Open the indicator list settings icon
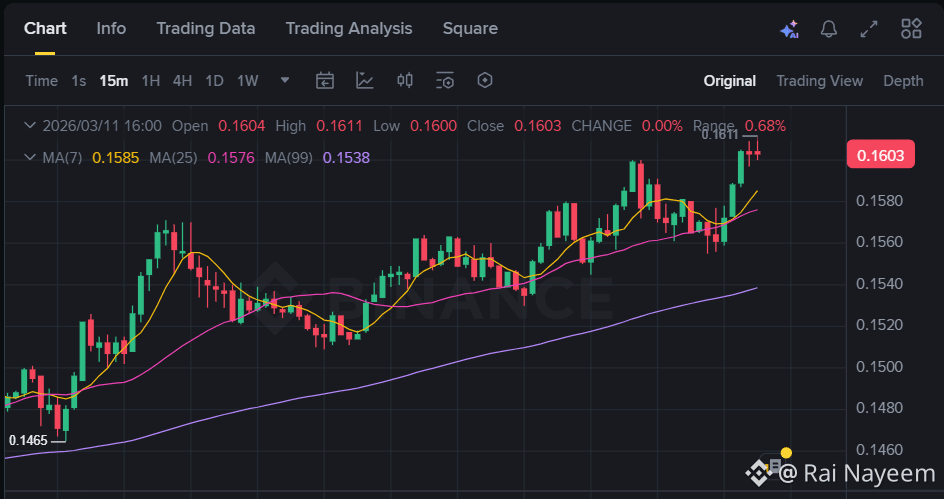The width and height of the screenshot is (944, 499). [x=445, y=80]
